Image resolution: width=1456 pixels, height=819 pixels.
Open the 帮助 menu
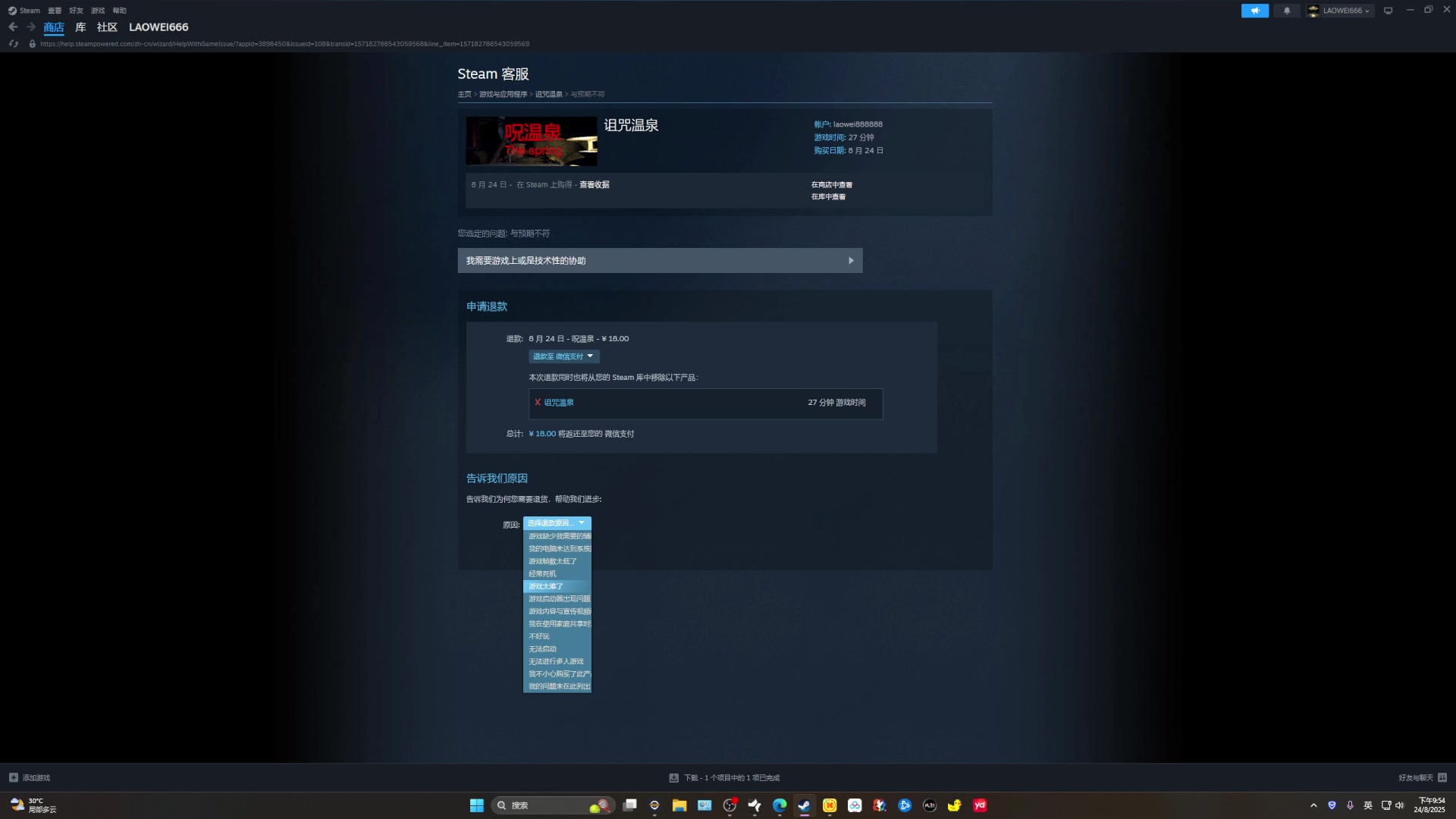tap(120, 11)
